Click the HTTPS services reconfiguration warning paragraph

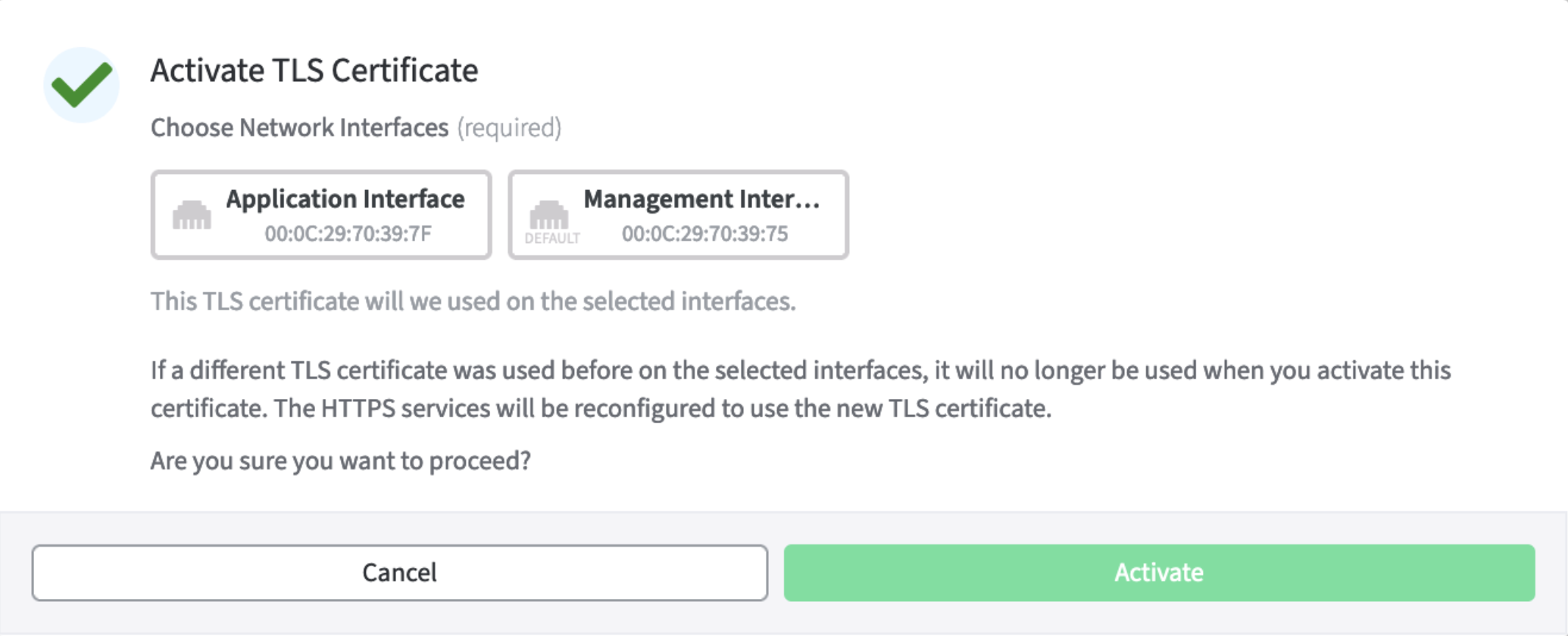(x=659, y=409)
